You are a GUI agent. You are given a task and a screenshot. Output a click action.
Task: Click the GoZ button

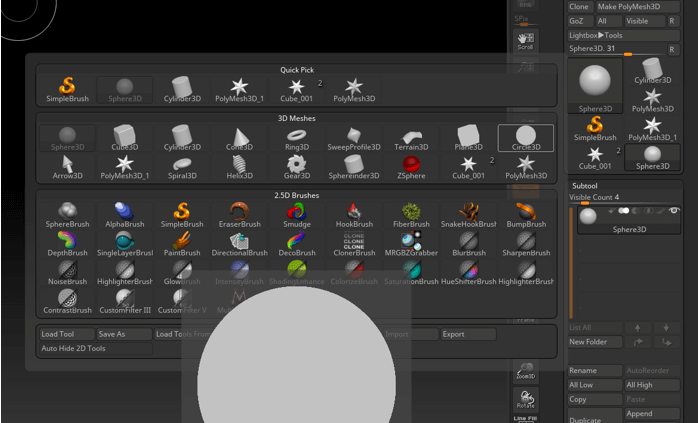580,21
